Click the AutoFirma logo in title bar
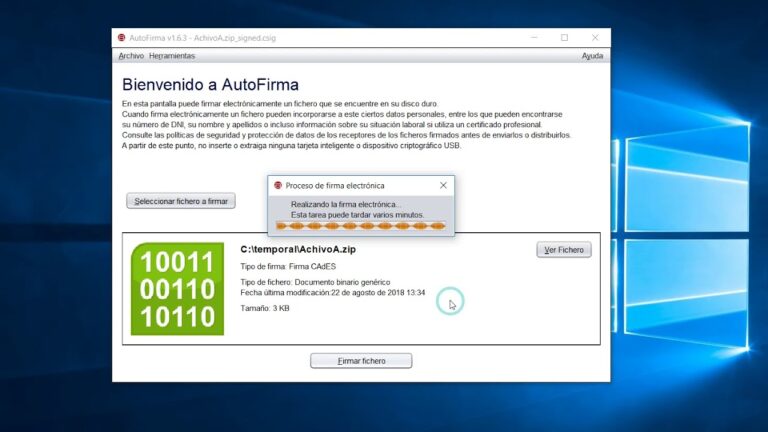The image size is (768, 432). [121, 38]
